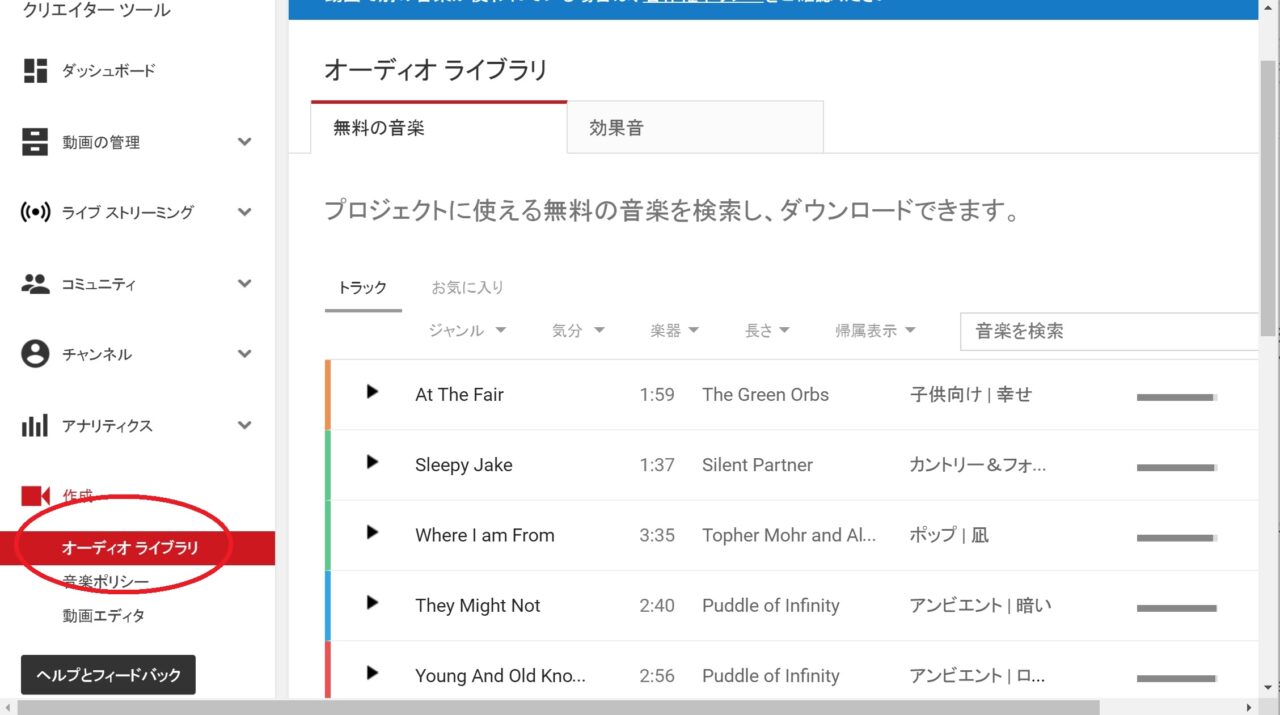Switch to the お気に入り favorites tab
The height and width of the screenshot is (715, 1280).
467,288
